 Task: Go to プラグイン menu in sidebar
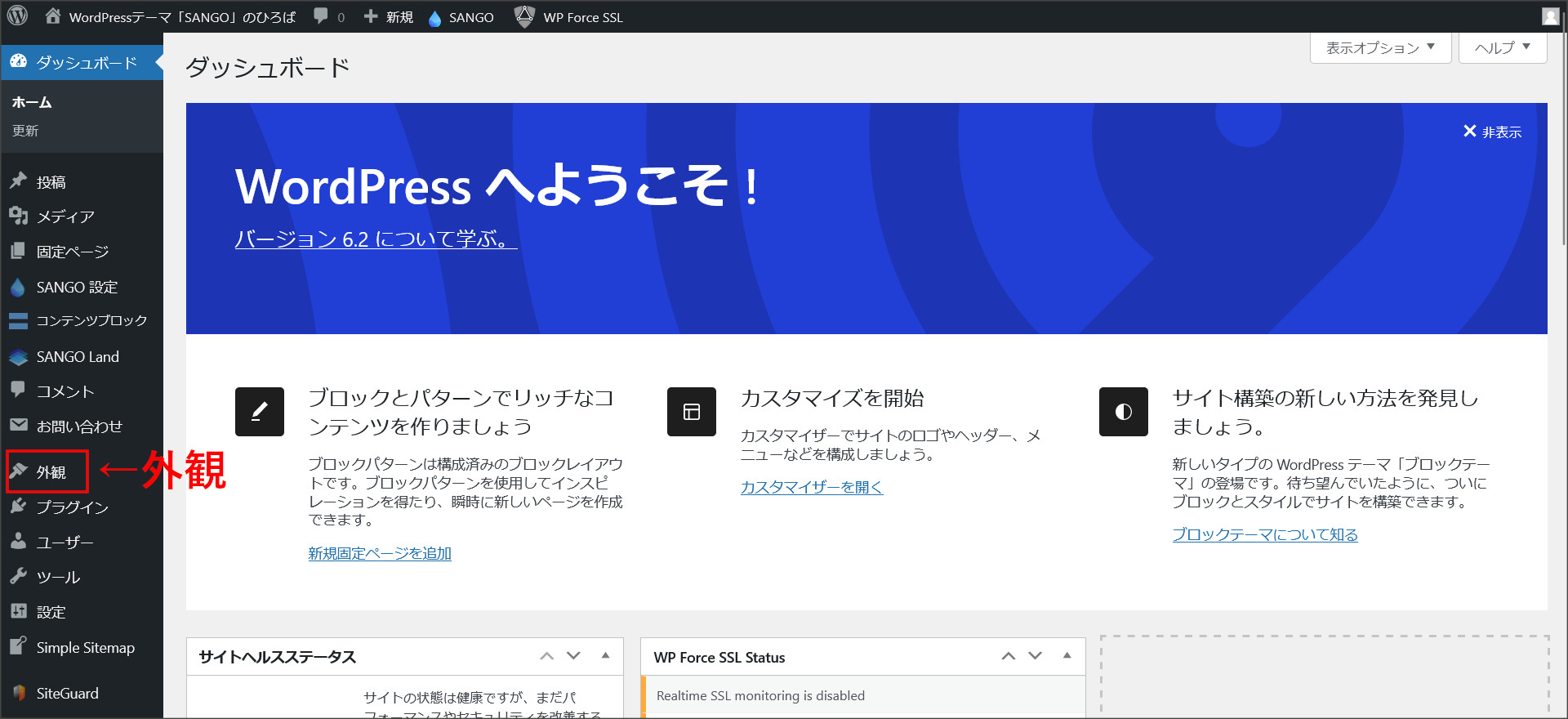(72, 507)
